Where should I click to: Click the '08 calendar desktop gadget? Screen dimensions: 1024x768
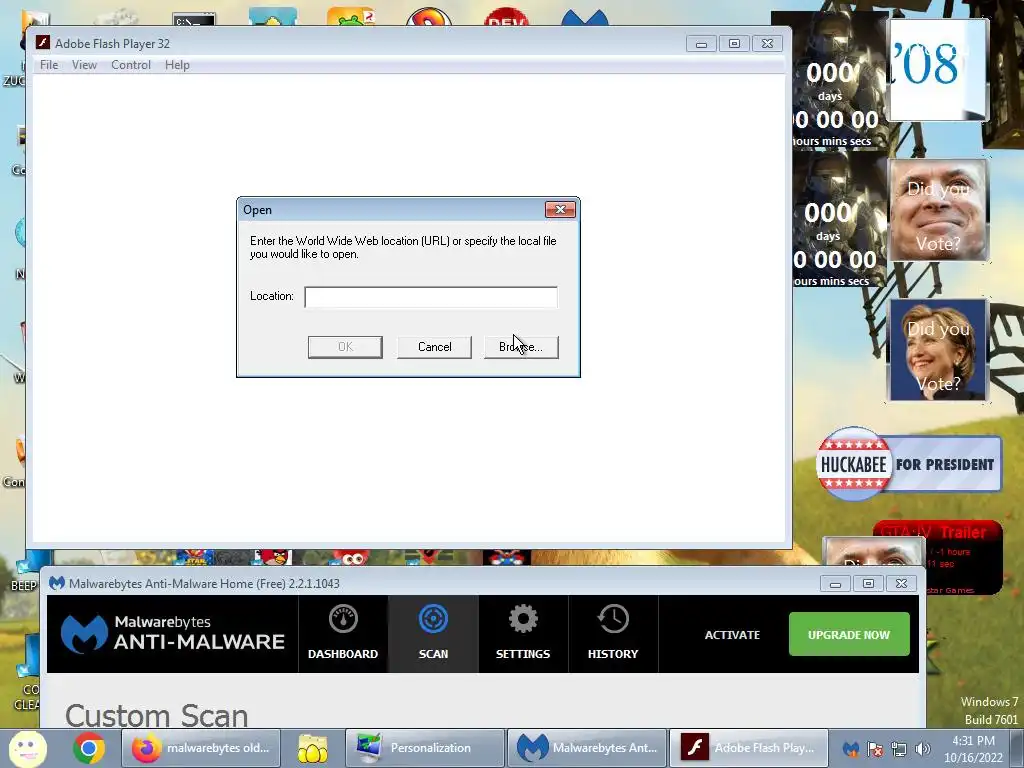pos(938,70)
